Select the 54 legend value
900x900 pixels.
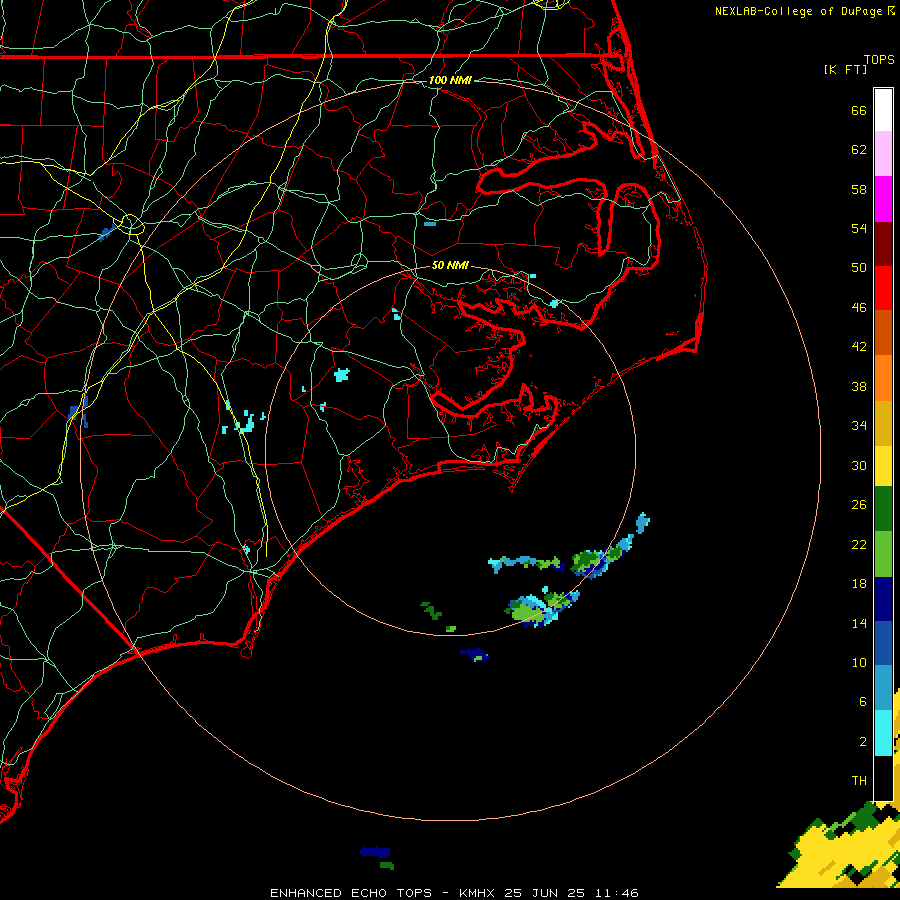click(859, 229)
